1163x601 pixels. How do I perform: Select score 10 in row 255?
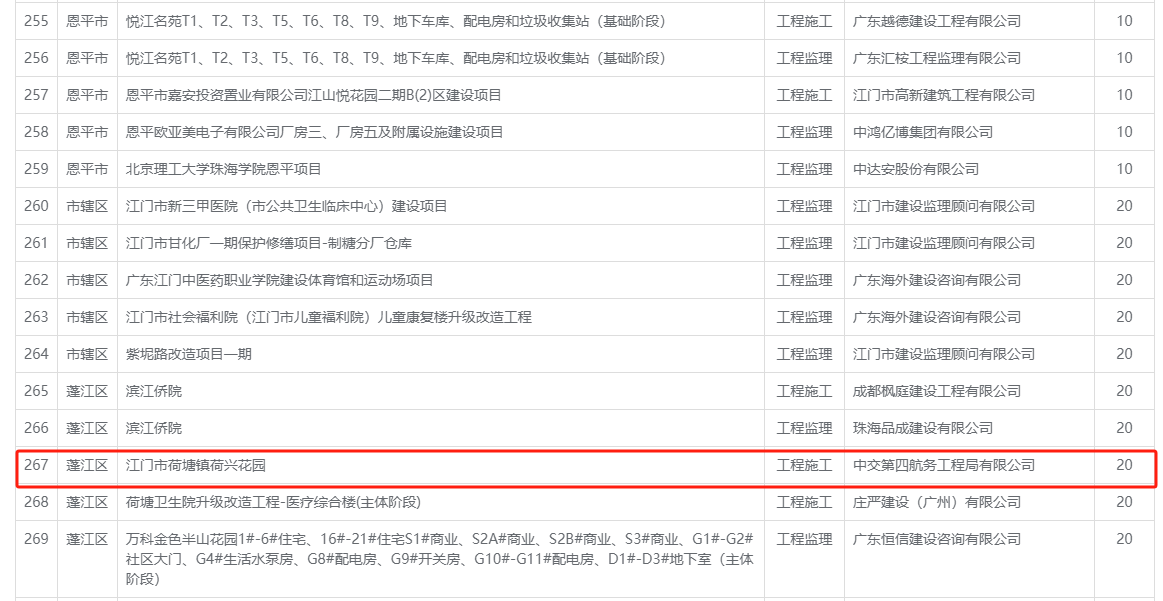tap(1124, 21)
